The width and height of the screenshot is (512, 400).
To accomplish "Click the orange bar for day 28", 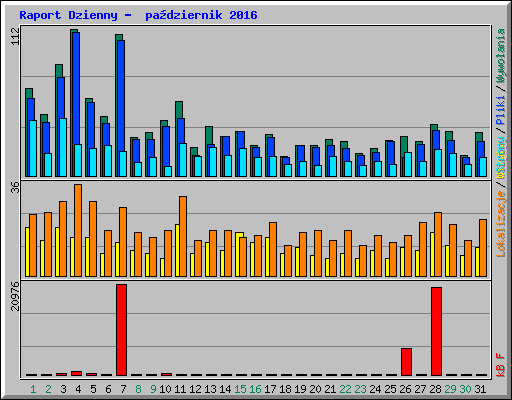I will (438, 244).
